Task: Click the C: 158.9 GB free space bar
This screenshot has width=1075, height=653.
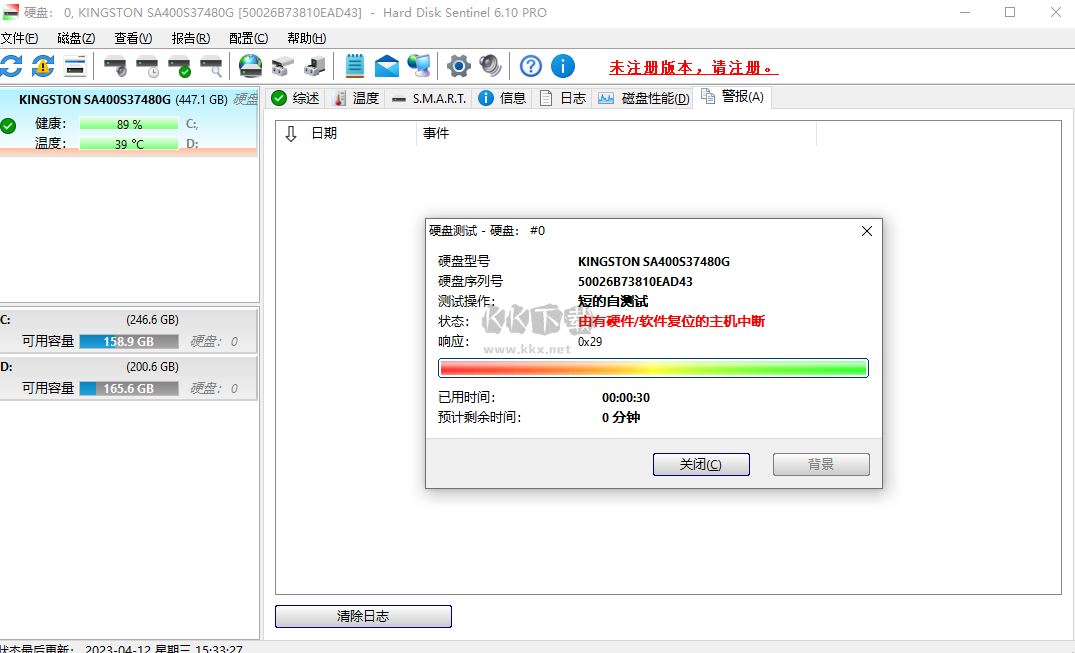Action: (x=129, y=342)
